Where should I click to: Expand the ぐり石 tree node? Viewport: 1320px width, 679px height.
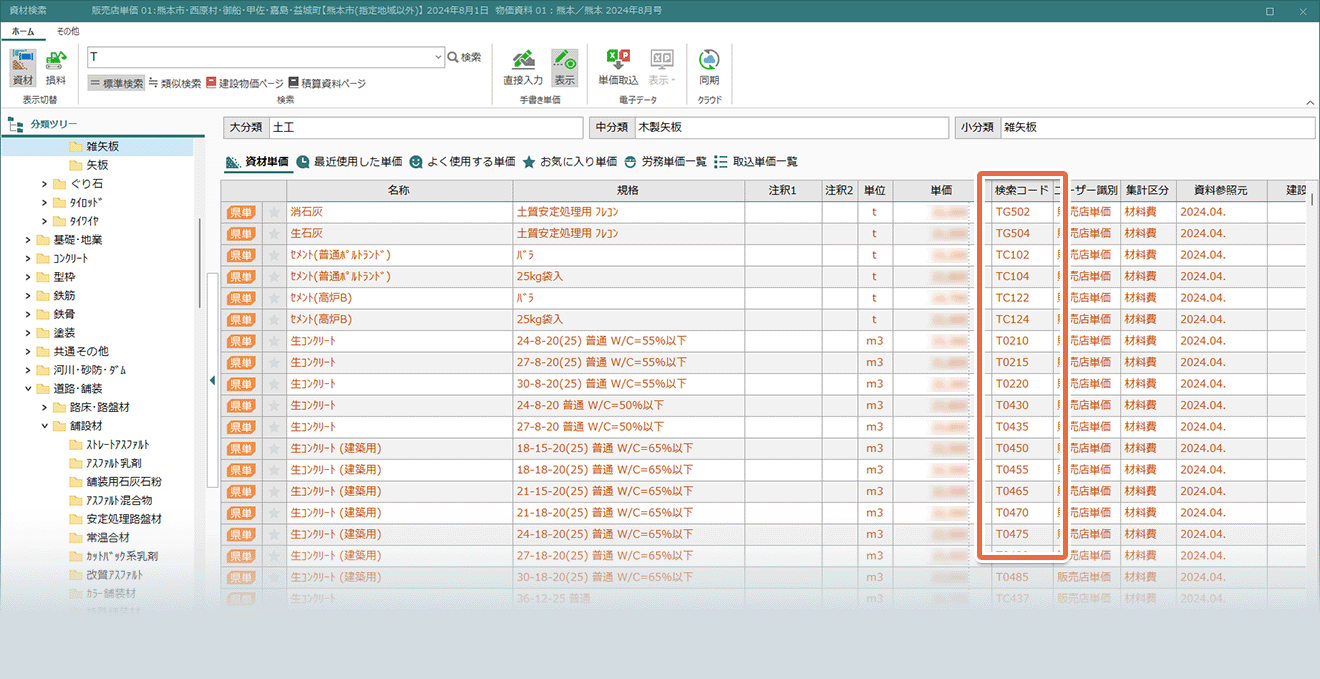point(44,184)
